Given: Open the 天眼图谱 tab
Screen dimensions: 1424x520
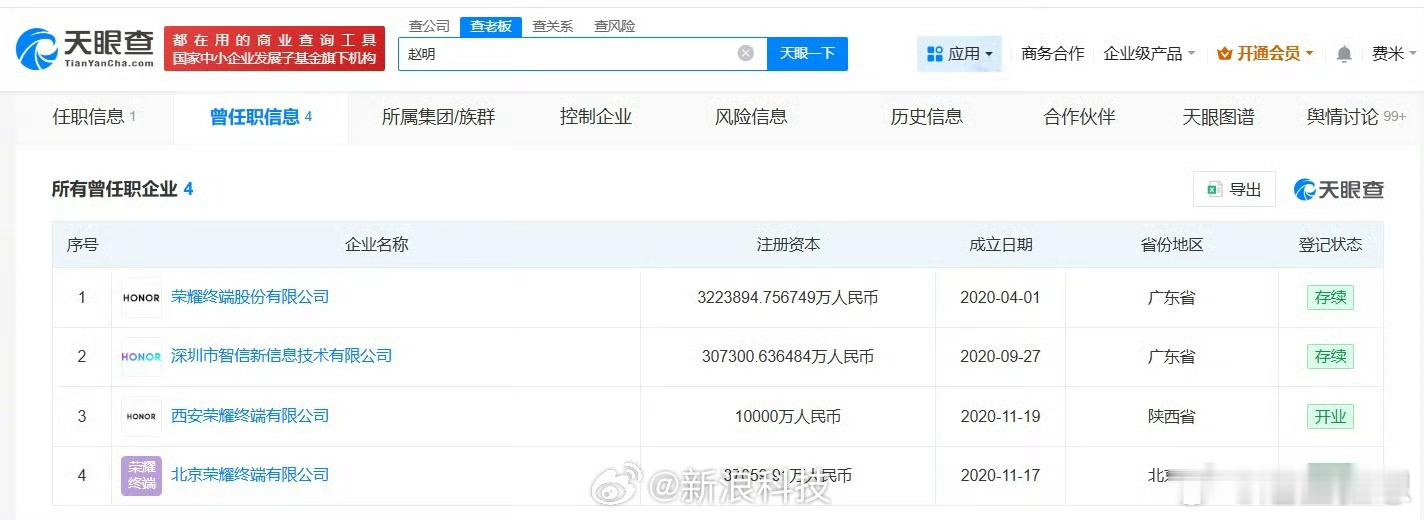Looking at the screenshot, I should [1218, 117].
